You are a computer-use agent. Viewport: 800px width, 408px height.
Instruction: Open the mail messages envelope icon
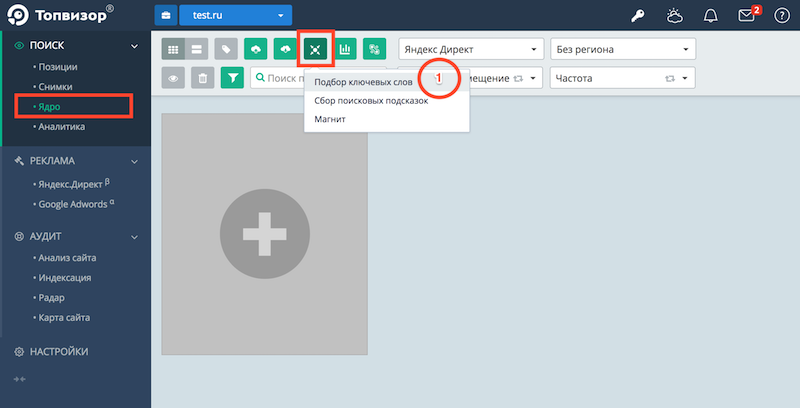point(744,16)
